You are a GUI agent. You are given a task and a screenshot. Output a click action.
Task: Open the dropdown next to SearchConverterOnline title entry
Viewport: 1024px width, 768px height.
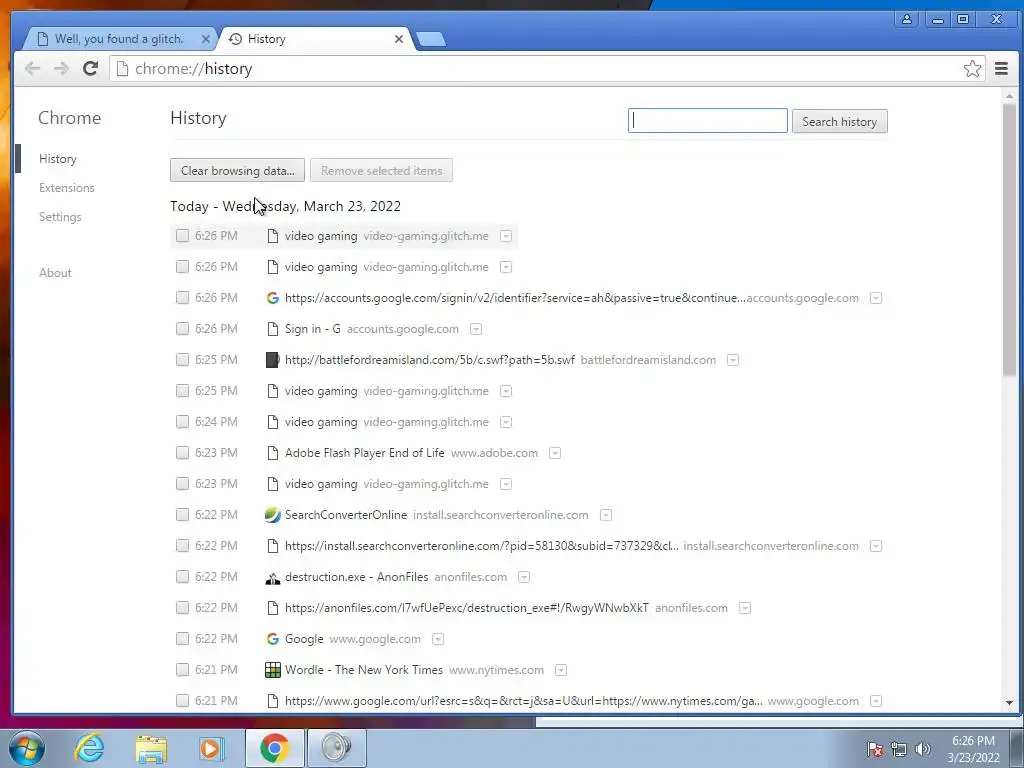pos(606,515)
